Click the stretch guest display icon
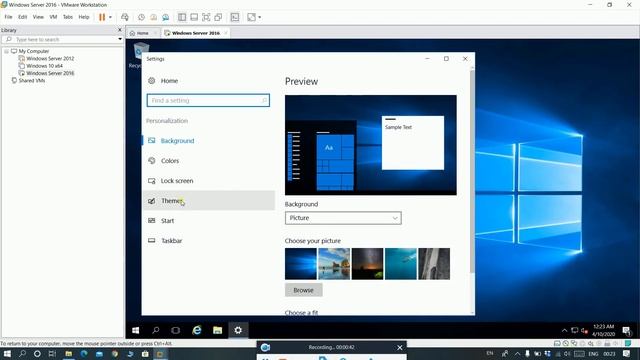Screen dimensions: 640x360 tap(251, 17)
